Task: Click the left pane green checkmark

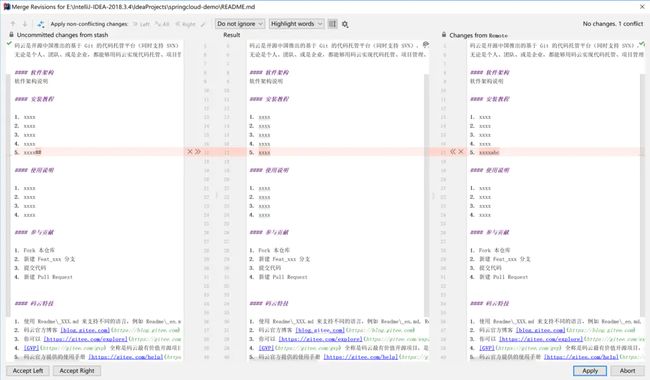Action: [x=9, y=43]
